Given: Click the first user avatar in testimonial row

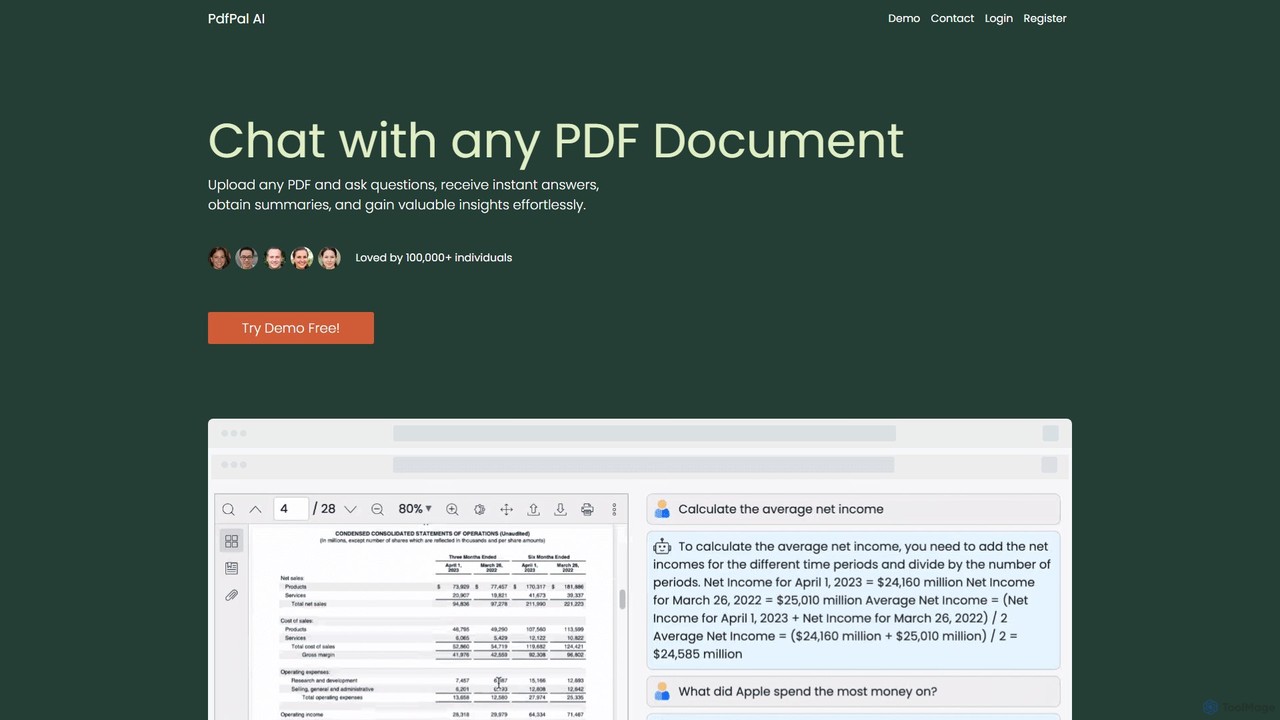Looking at the screenshot, I should pyautogui.click(x=219, y=258).
